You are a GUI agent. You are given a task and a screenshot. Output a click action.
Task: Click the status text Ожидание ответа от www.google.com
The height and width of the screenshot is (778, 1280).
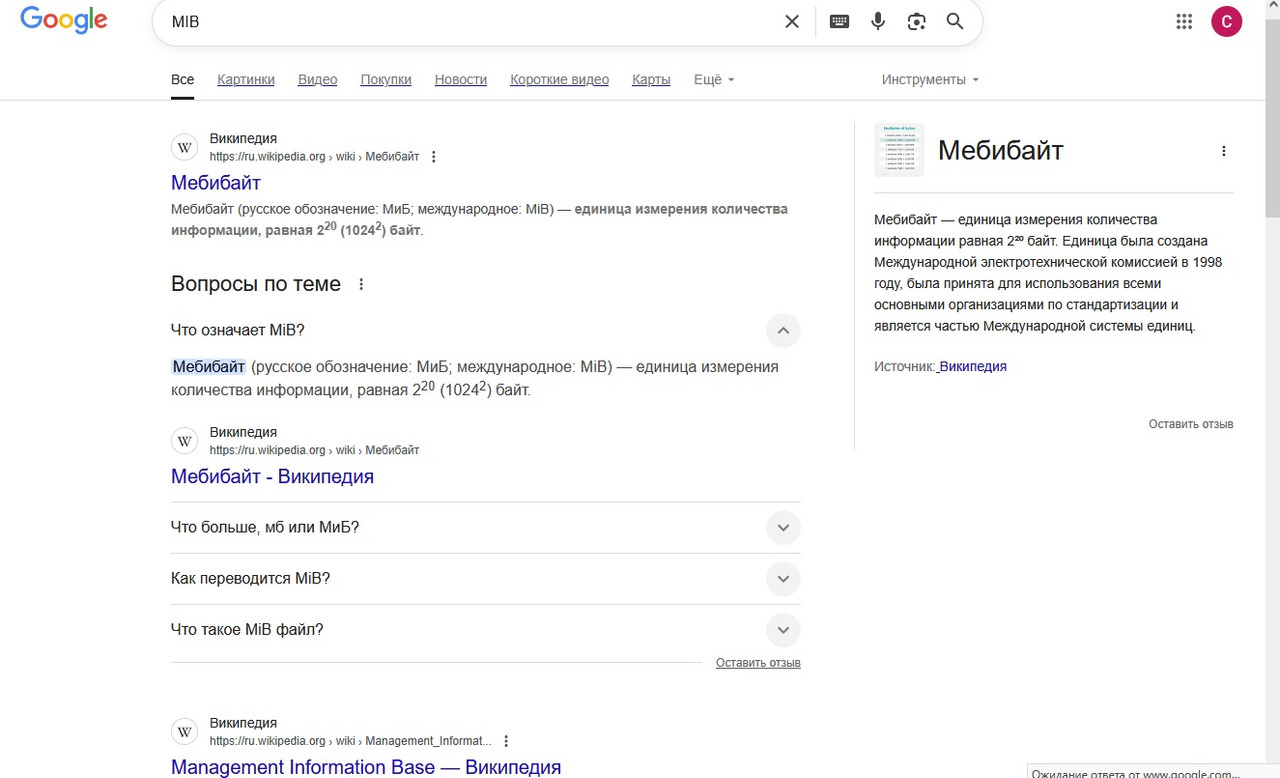click(1136, 773)
